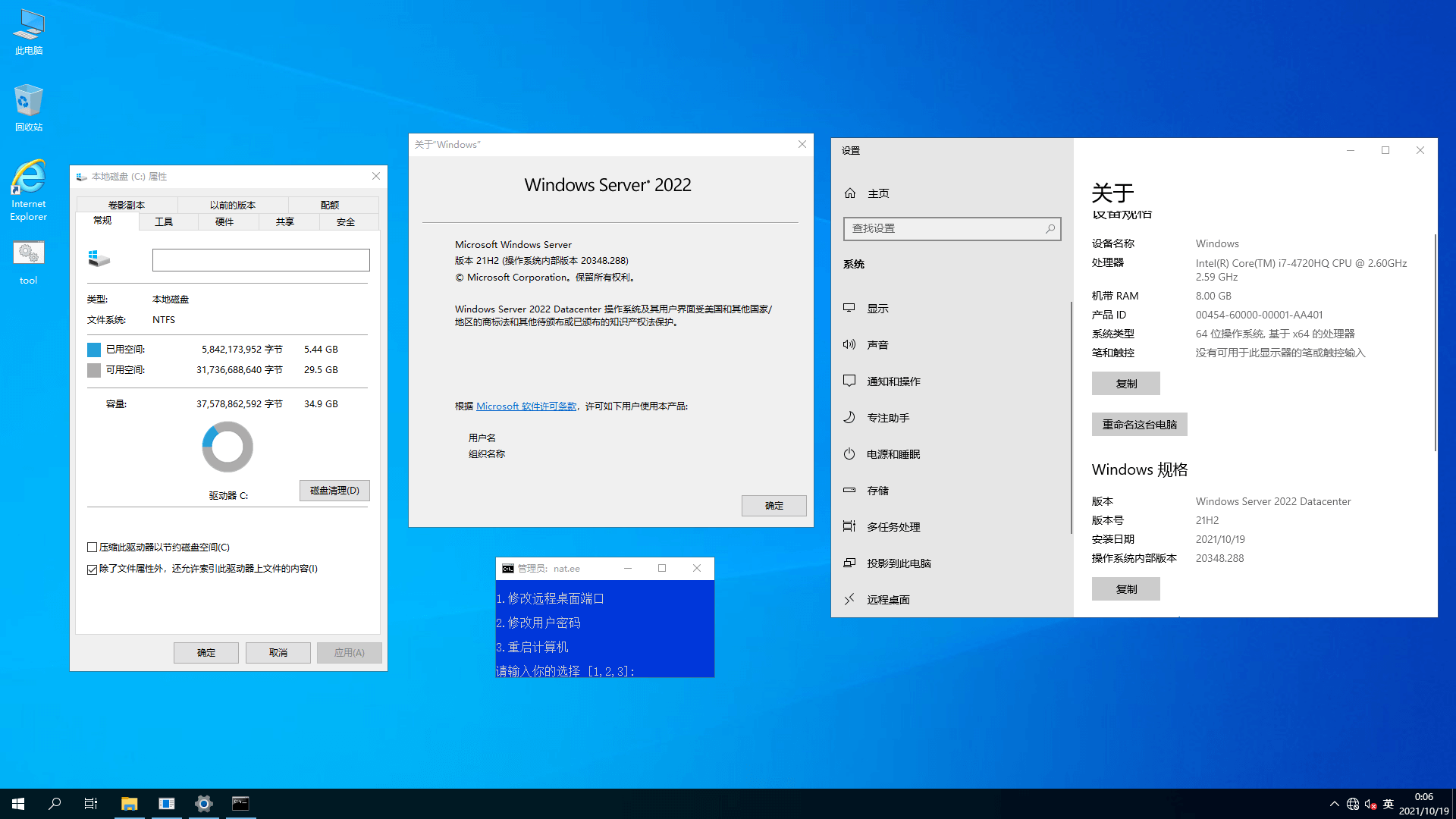Click the rename this PC button
Viewport: 1456px width, 819px height.
(1139, 425)
